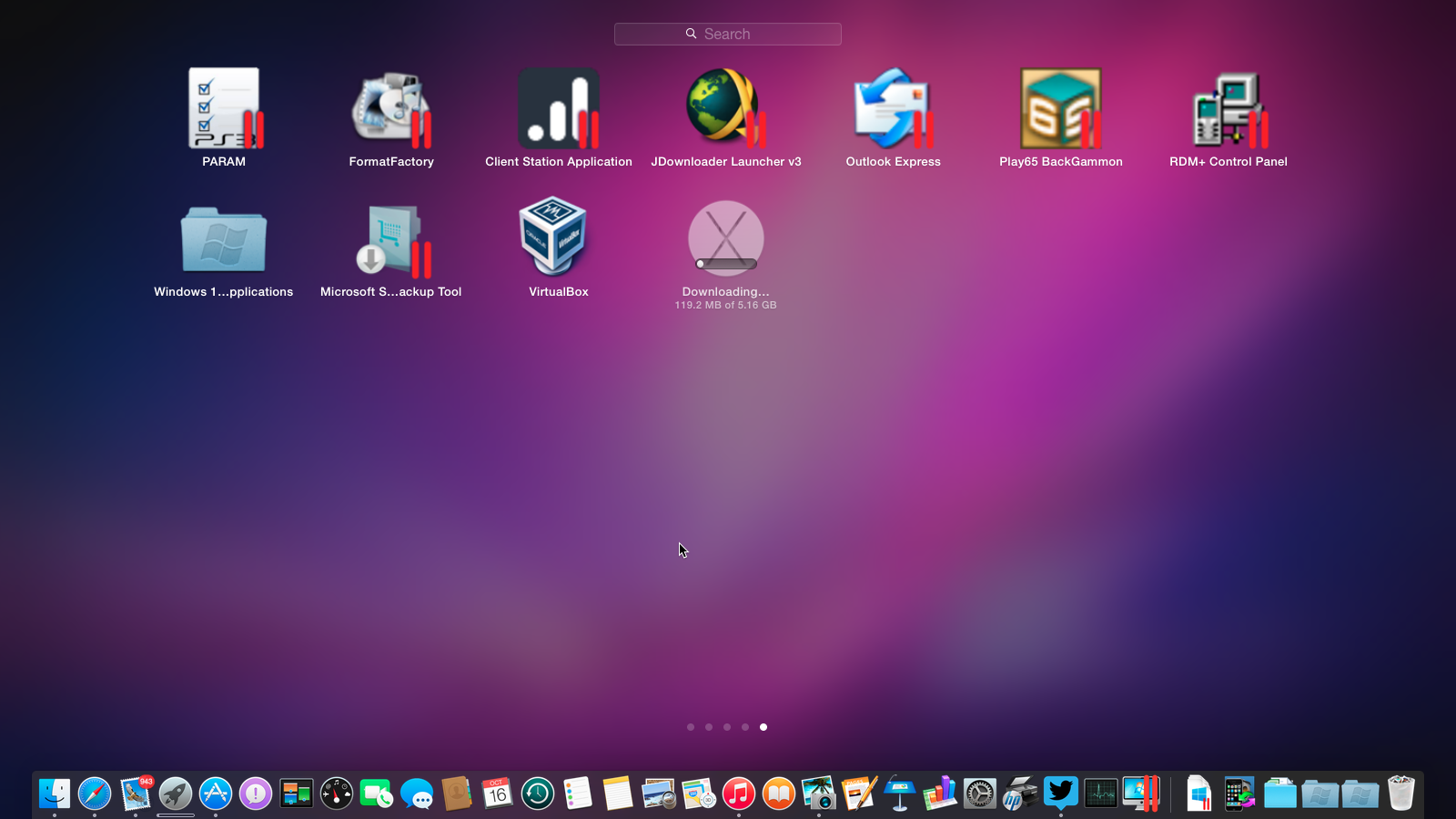
Task: Open Client Station Application
Action: pos(559,109)
